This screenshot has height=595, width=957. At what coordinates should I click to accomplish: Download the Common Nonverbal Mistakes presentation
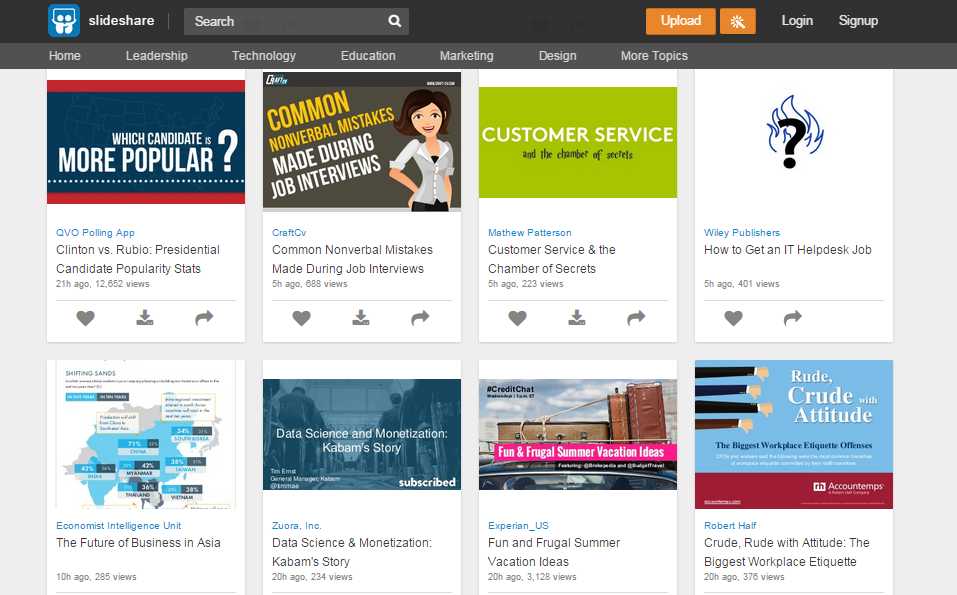pyautogui.click(x=361, y=318)
